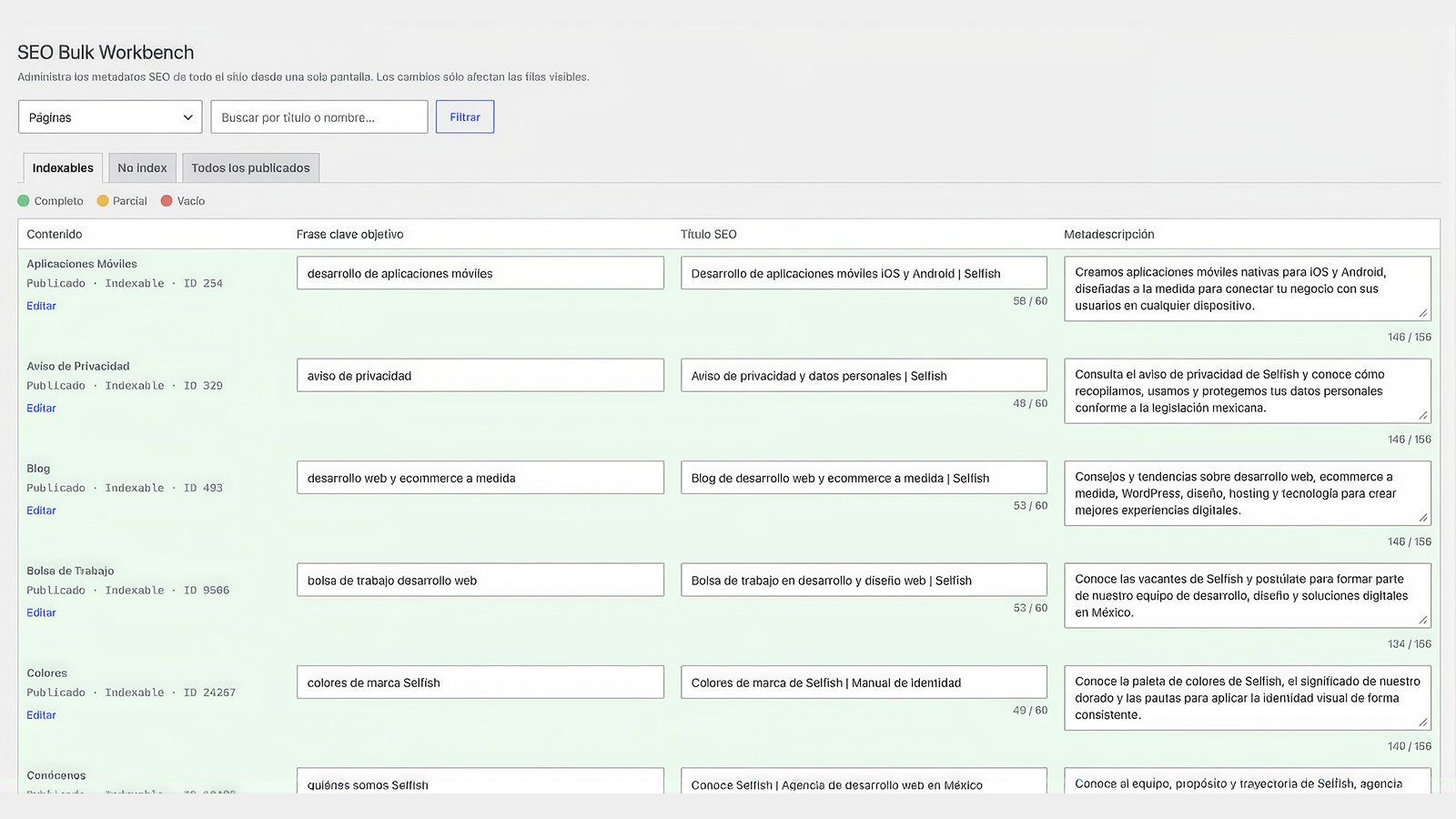Grab resize handle of Aplicaciones Móviles metadescription
1456x819 pixels.
tap(1423, 313)
